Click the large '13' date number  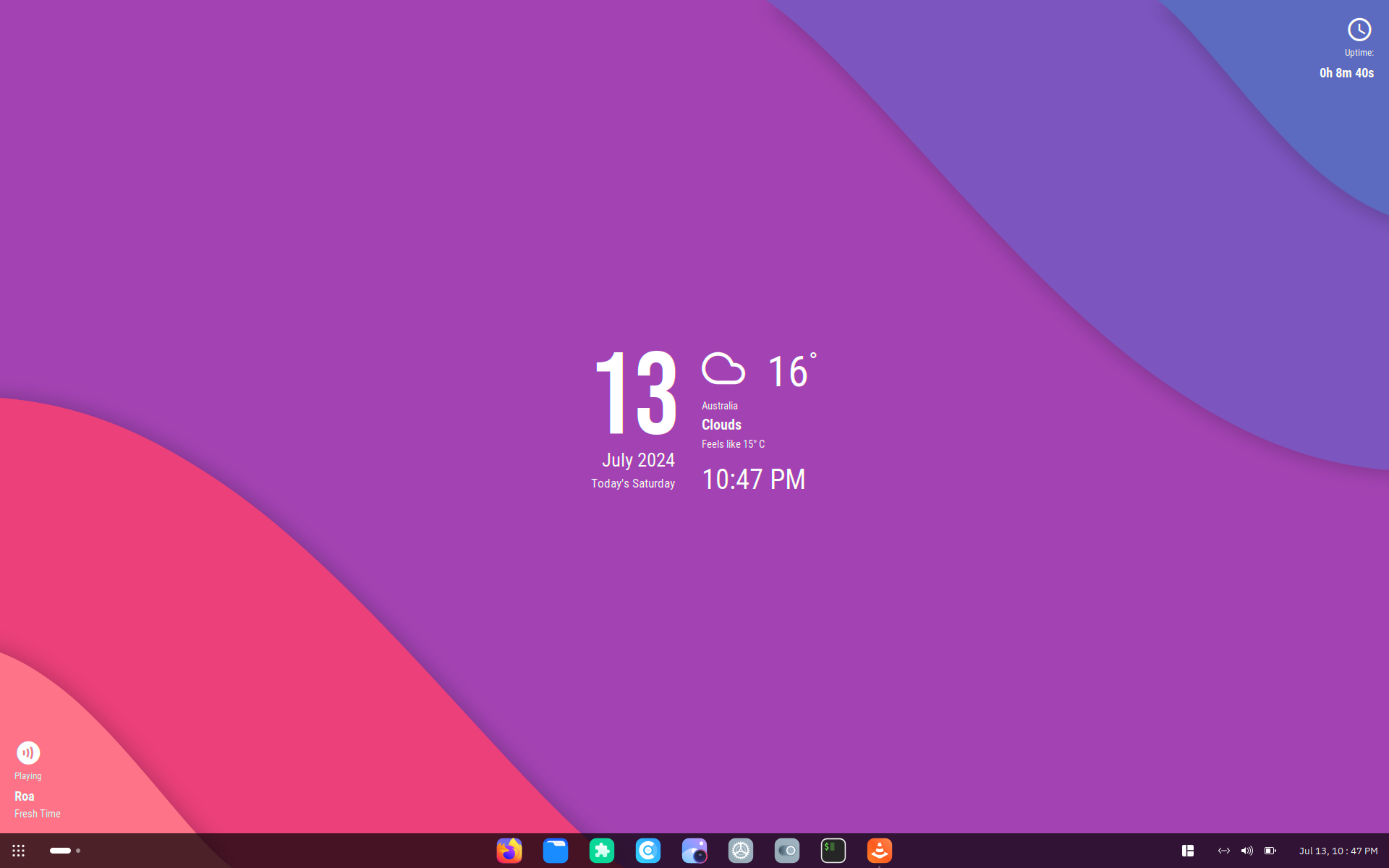pyautogui.click(x=636, y=393)
